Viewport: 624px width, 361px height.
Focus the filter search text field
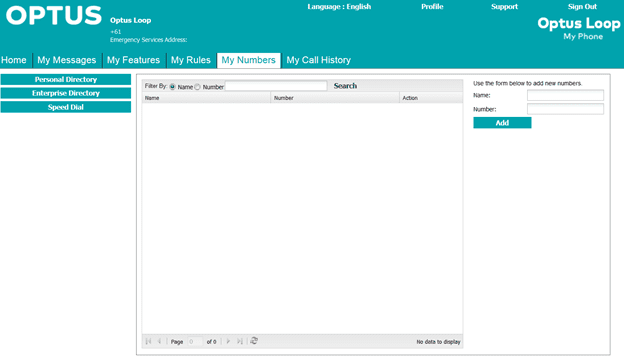click(x=276, y=86)
